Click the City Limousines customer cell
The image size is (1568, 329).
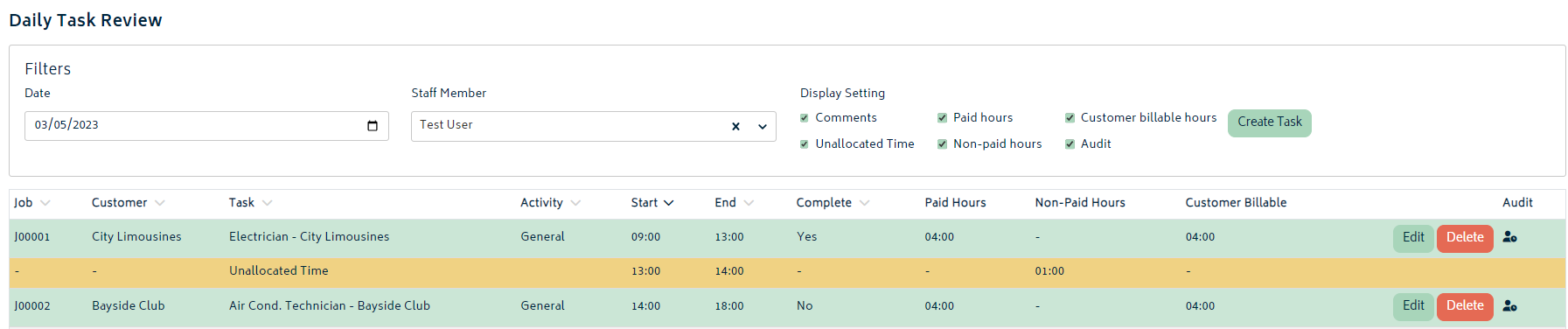[x=136, y=237]
